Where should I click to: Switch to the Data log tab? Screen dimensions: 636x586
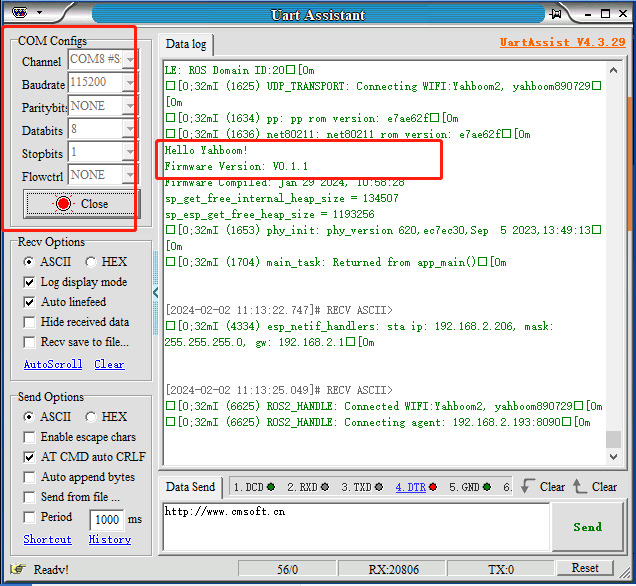[x=186, y=44]
